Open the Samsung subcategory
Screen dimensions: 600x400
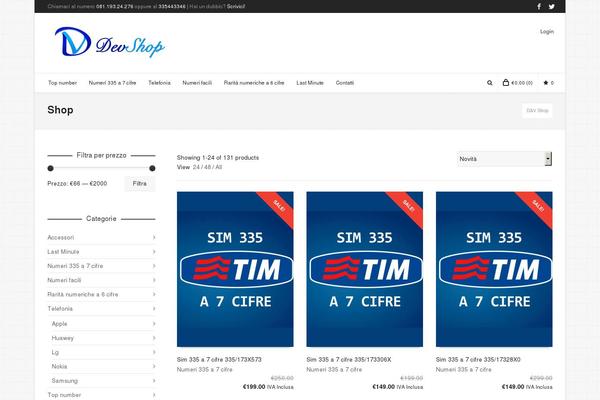[65, 380]
